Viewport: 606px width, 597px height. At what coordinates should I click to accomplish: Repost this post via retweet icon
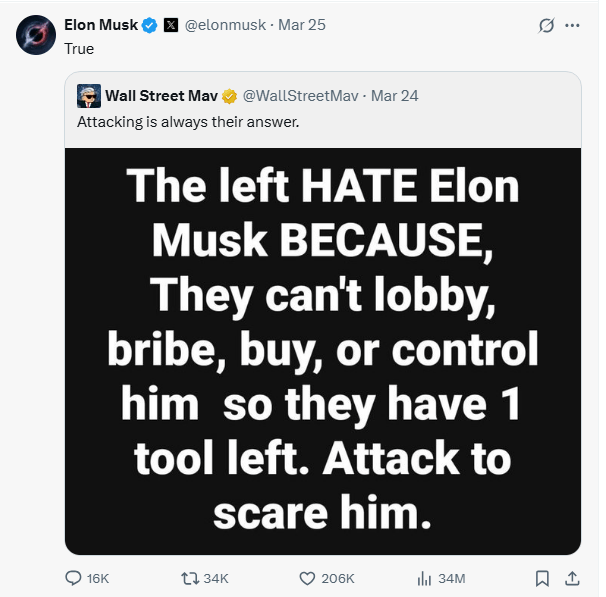189,578
